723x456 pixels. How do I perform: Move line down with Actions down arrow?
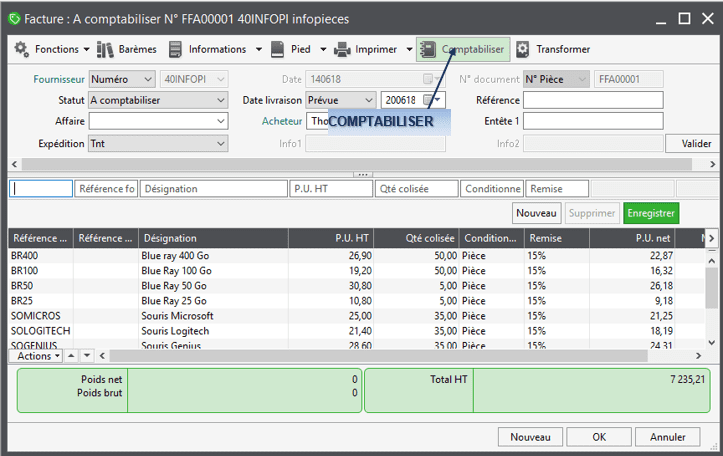(87, 355)
